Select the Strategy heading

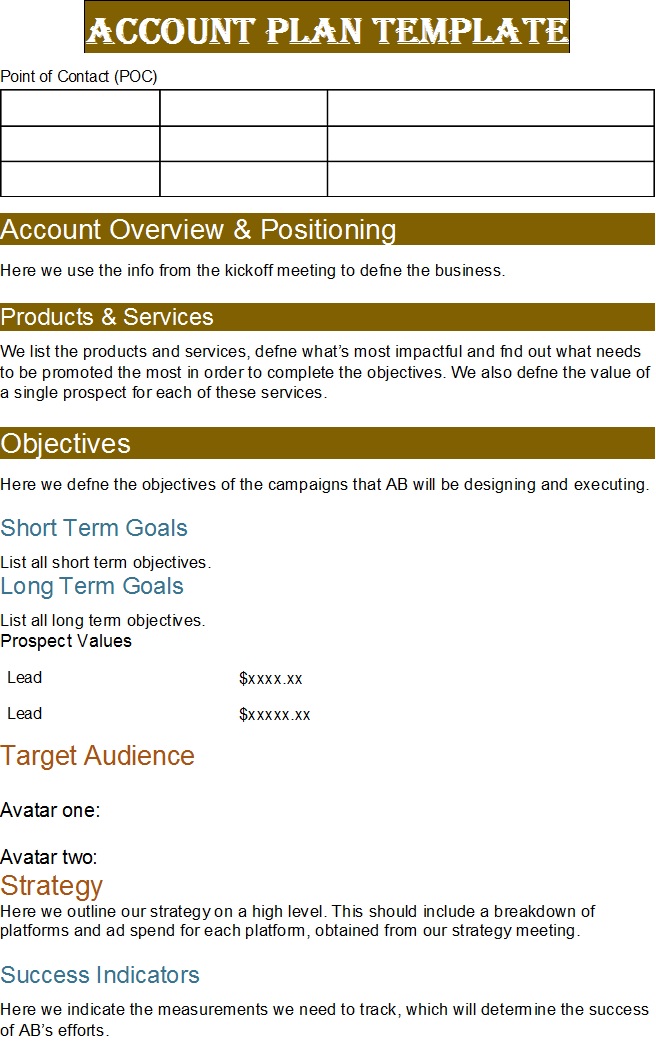(51, 885)
